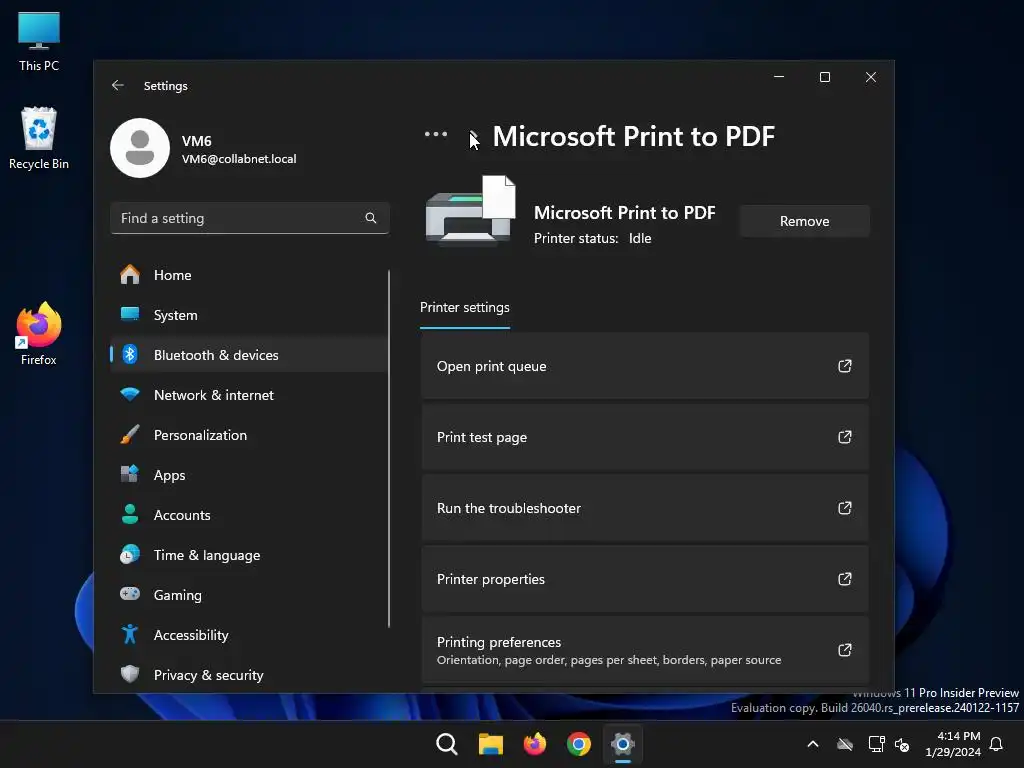Click the VM6@collabnet.local account text
Image resolution: width=1024 pixels, height=768 pixels.
tap(239, 159)
